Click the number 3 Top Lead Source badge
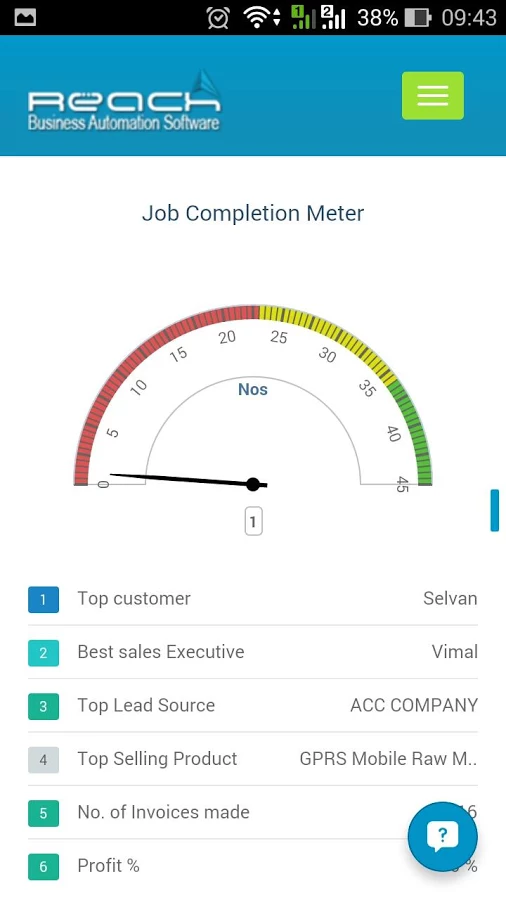506x900 pixels. coord(44,706)
